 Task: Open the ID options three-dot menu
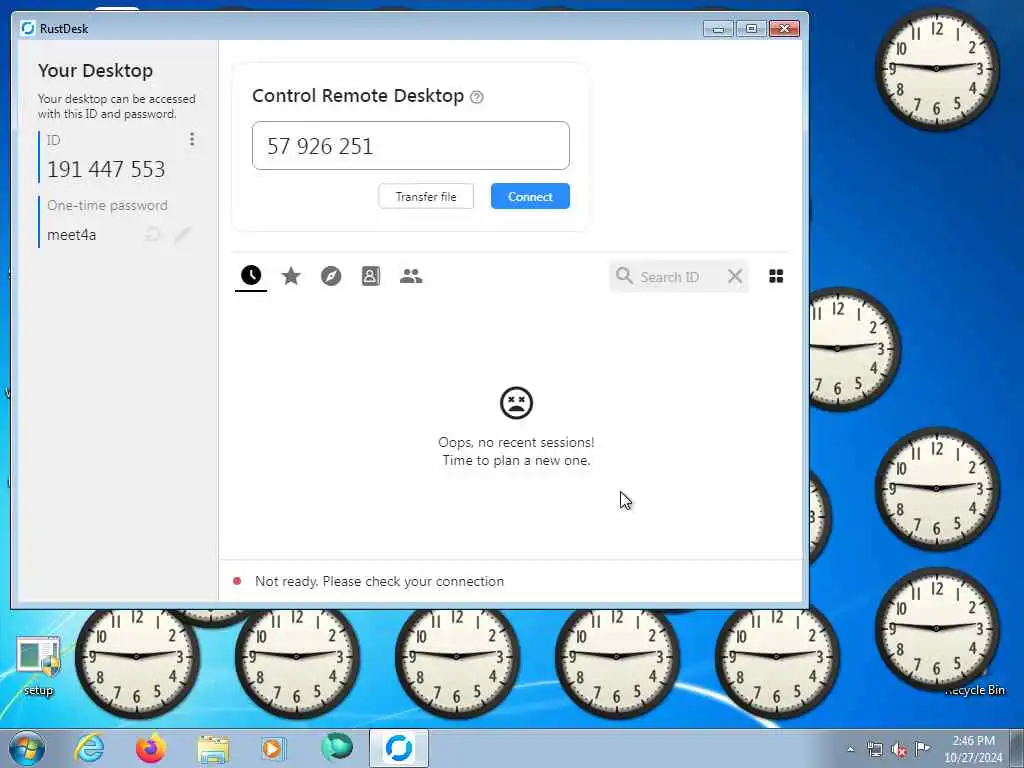(x=191, y=139)
